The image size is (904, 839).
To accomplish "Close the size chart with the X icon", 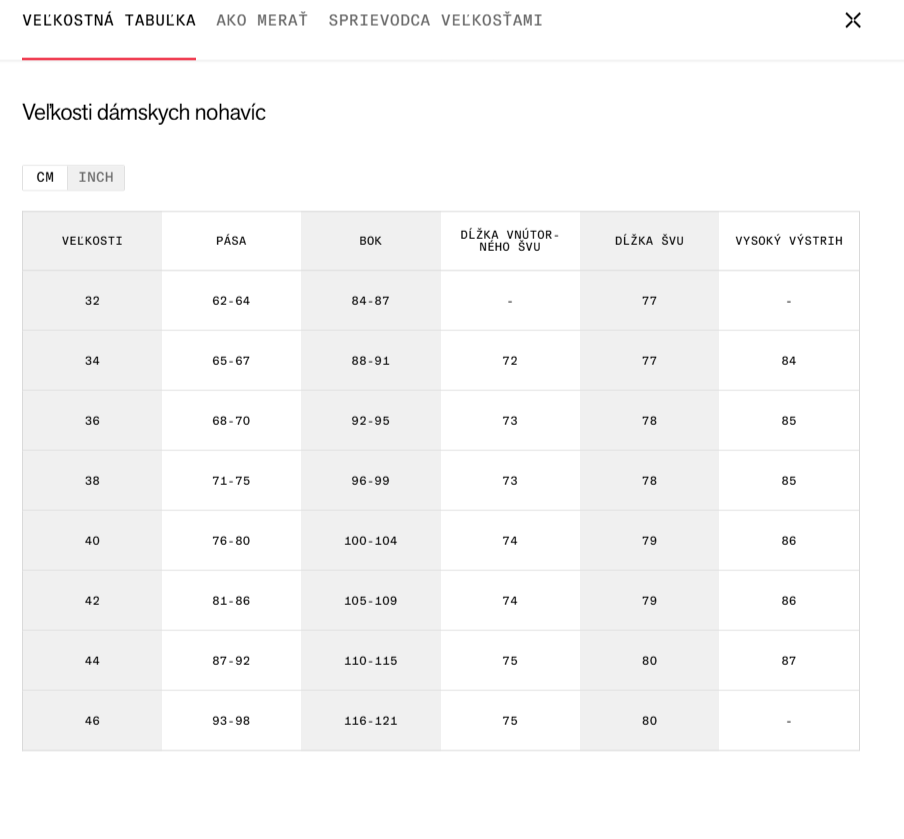I will point(852,20).
